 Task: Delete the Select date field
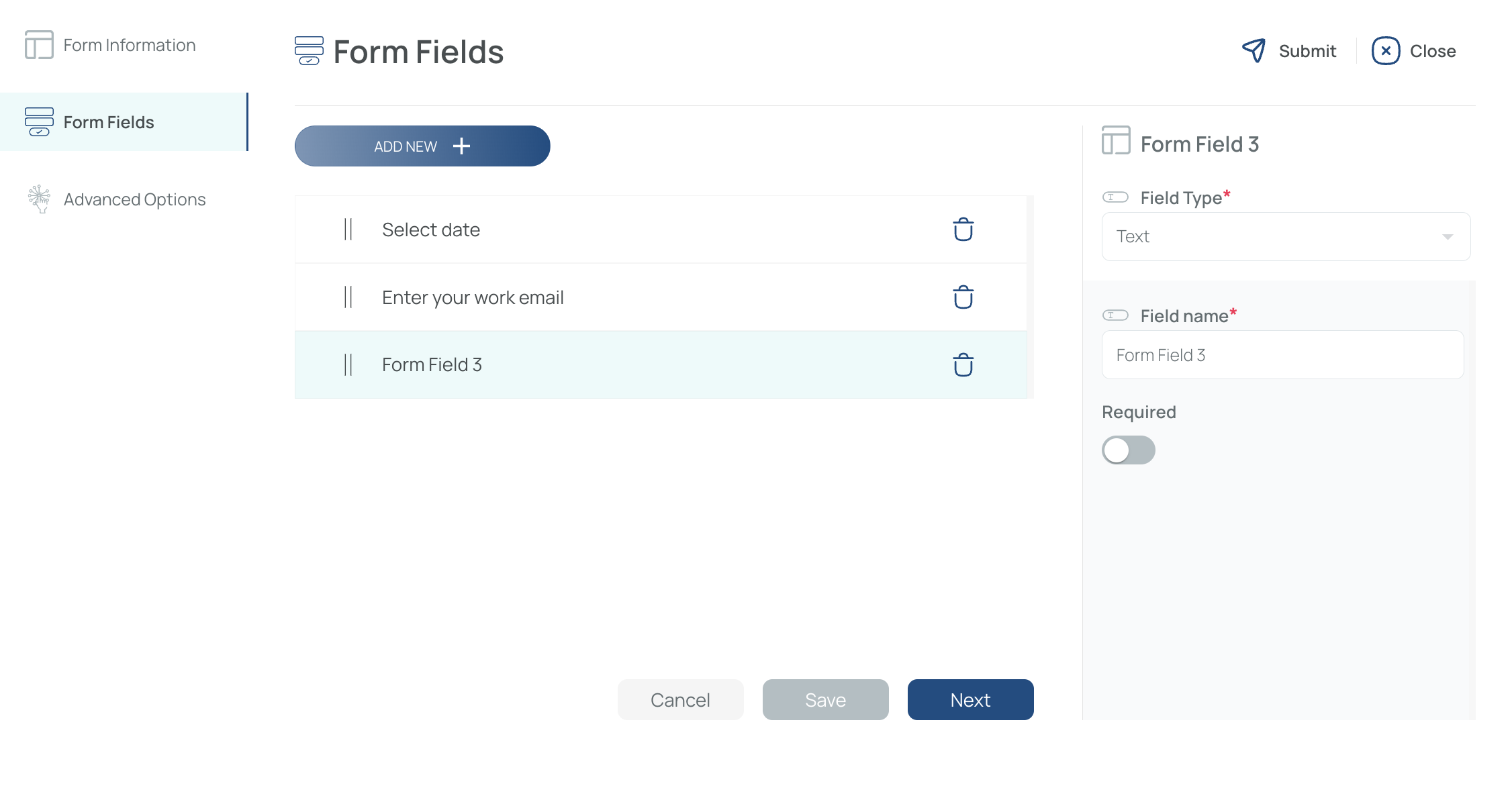pyautogui.click(x=963, y=230)
